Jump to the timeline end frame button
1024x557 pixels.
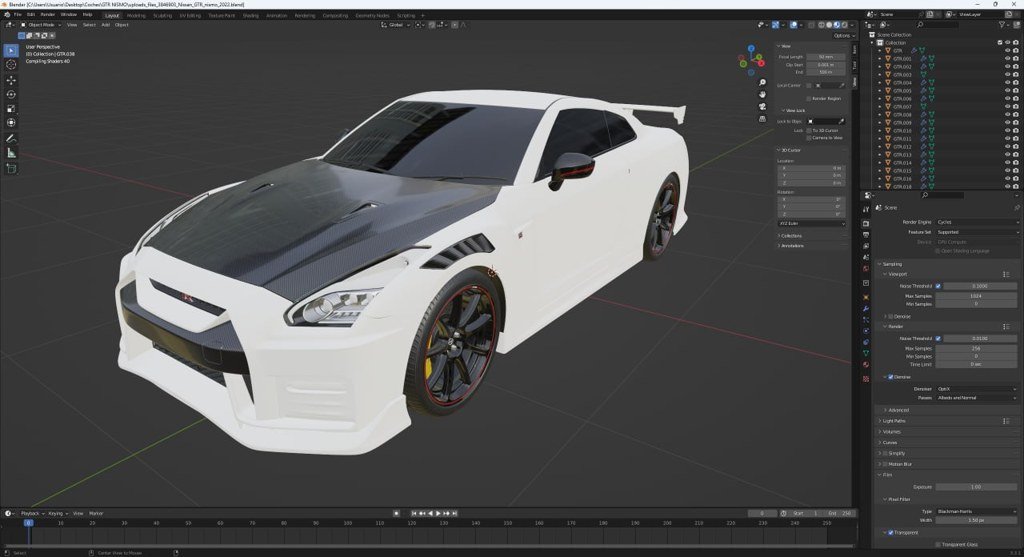(x=455, y=513)
